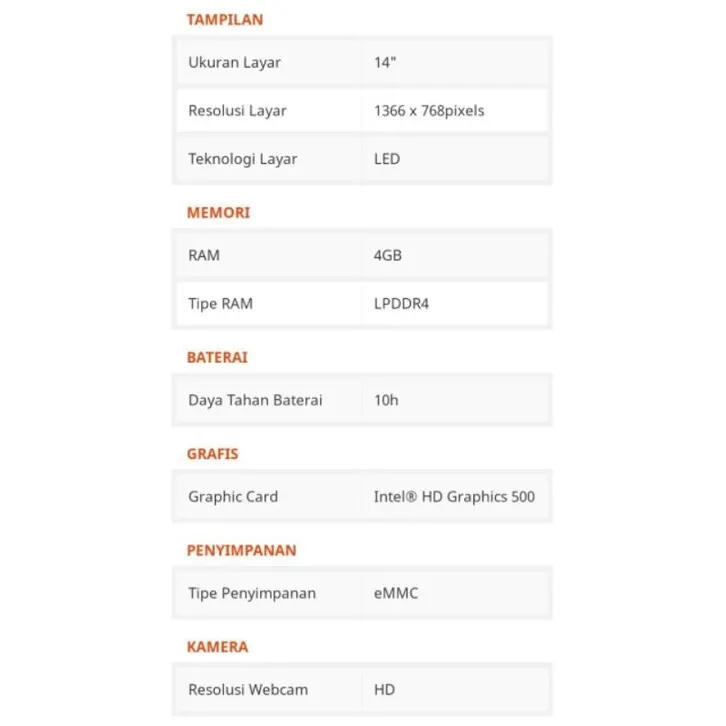Screen dimensions: 726x726
Task: Select the Daya Tahan Baterai label
Action: (255, 400)
